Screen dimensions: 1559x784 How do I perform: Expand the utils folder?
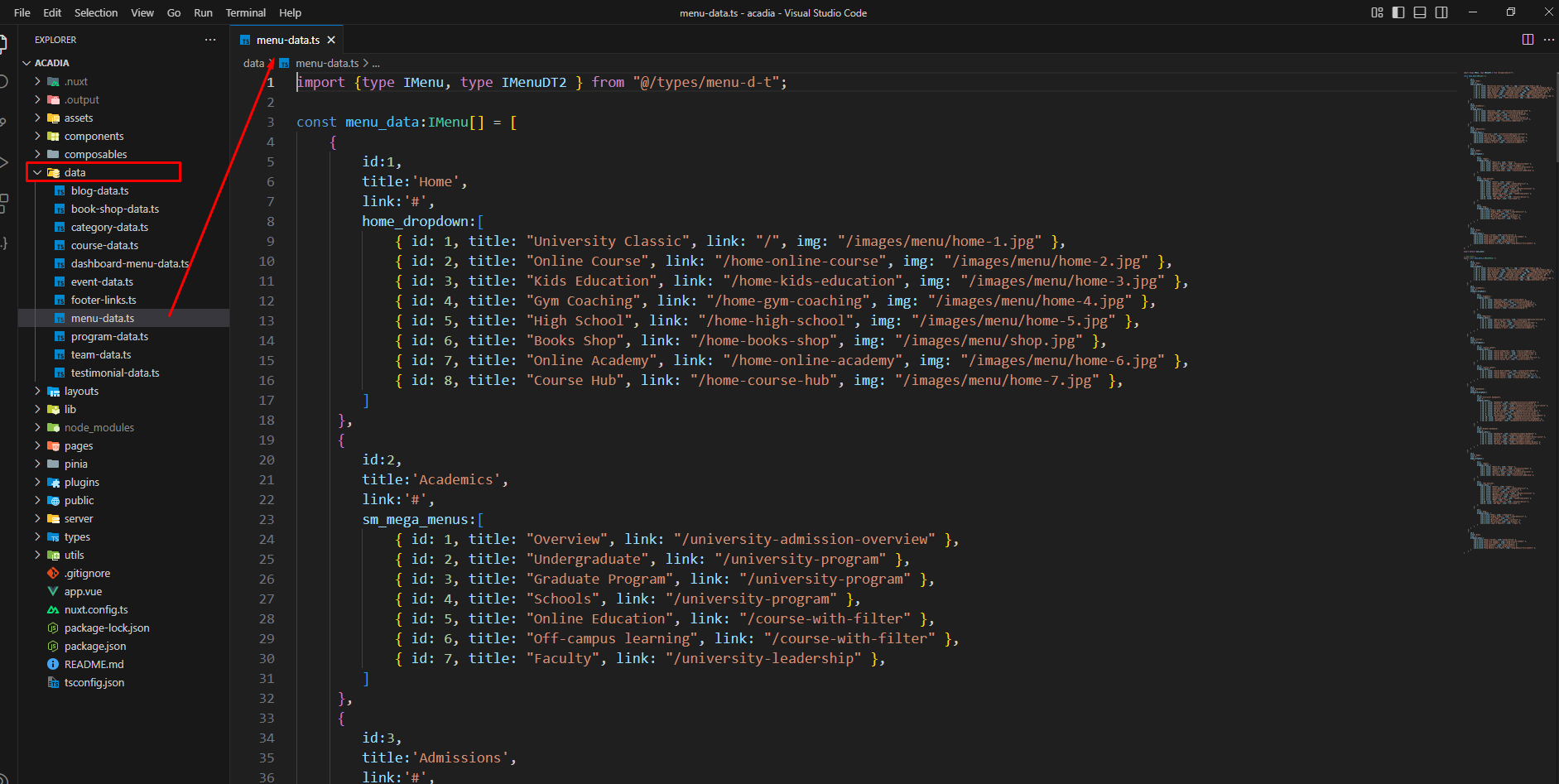124,555
